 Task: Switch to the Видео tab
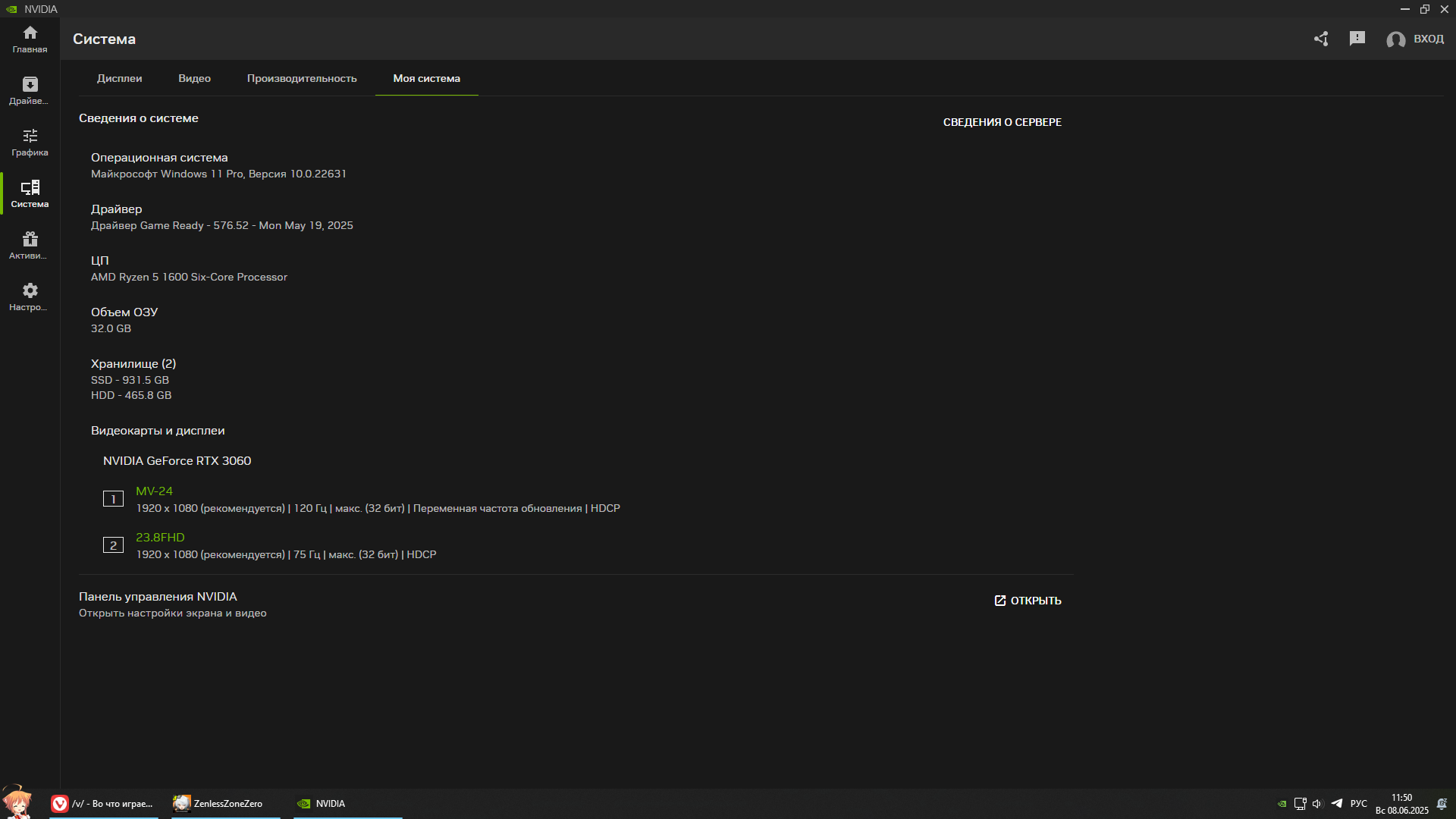pos(194,78)
